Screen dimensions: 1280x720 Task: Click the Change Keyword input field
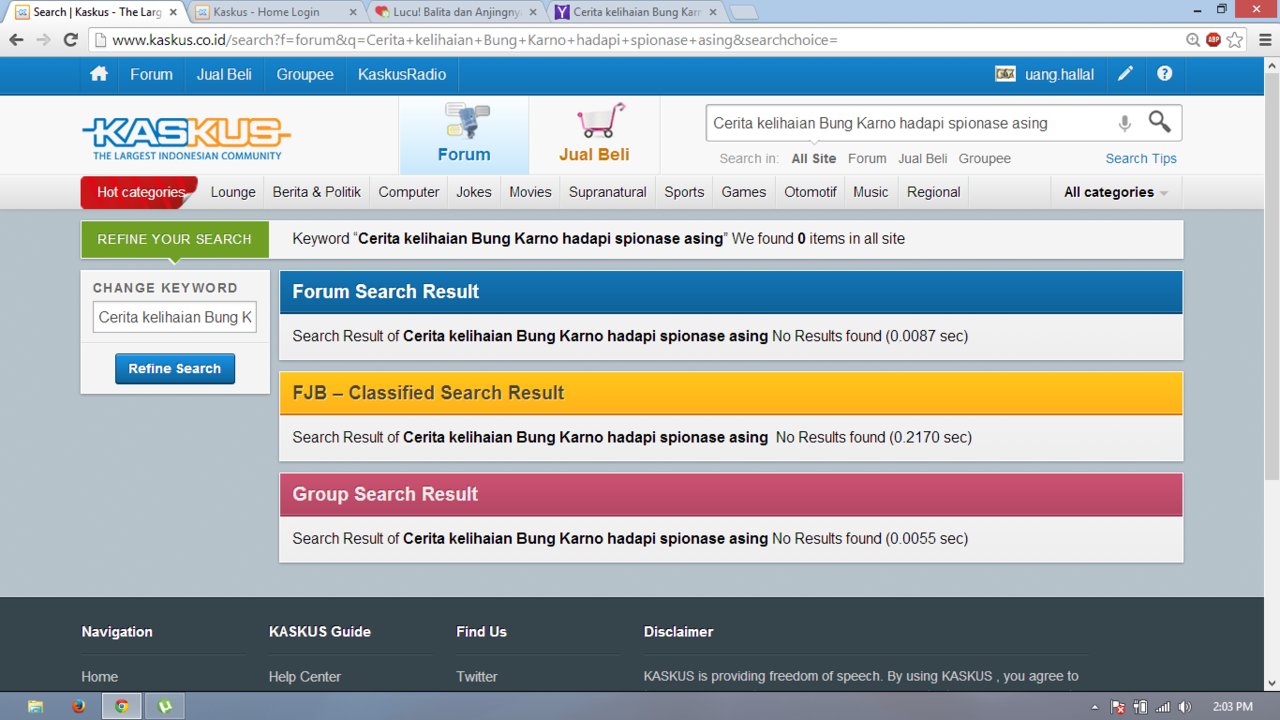pyautogui.click(x=175, y=317)
